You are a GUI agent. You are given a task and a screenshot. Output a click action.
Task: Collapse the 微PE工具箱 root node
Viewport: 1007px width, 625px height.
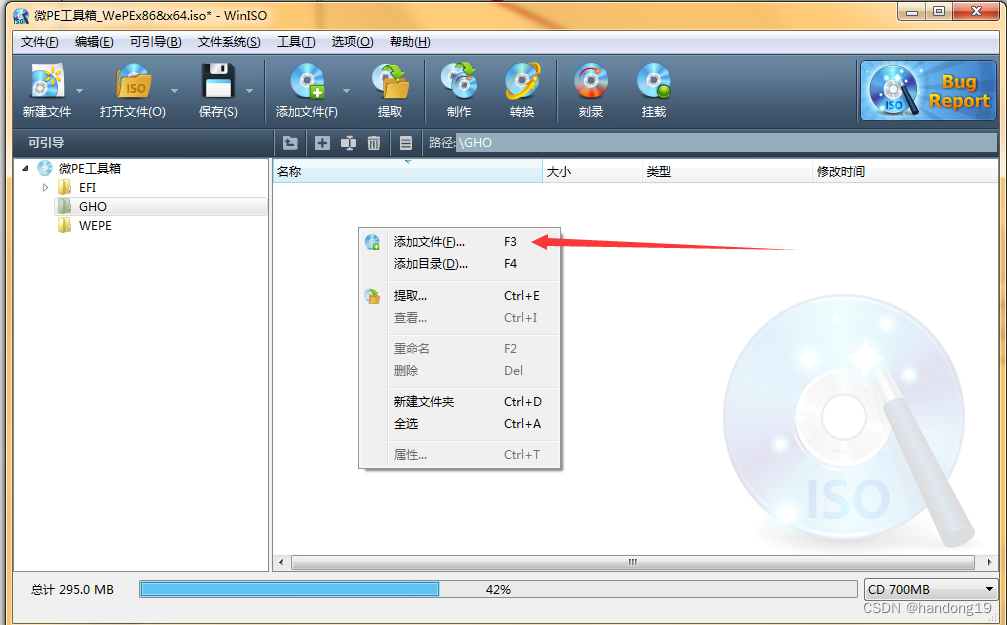[26, 168]
